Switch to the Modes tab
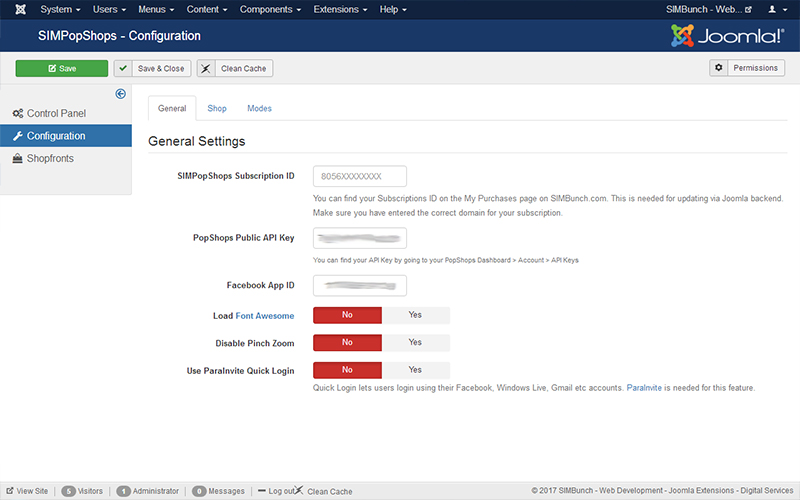 pyautogui.click(x=259, y=108)
